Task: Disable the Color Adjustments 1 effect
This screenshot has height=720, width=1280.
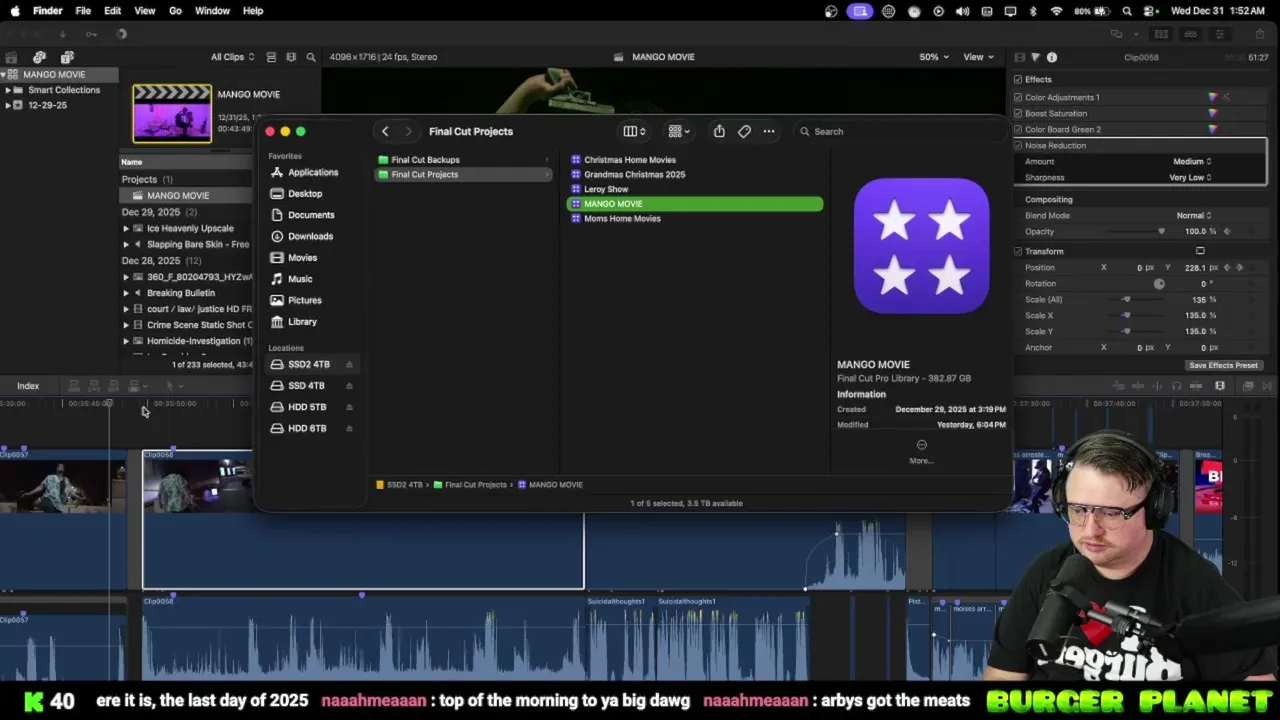Action: pos(1018,97)
